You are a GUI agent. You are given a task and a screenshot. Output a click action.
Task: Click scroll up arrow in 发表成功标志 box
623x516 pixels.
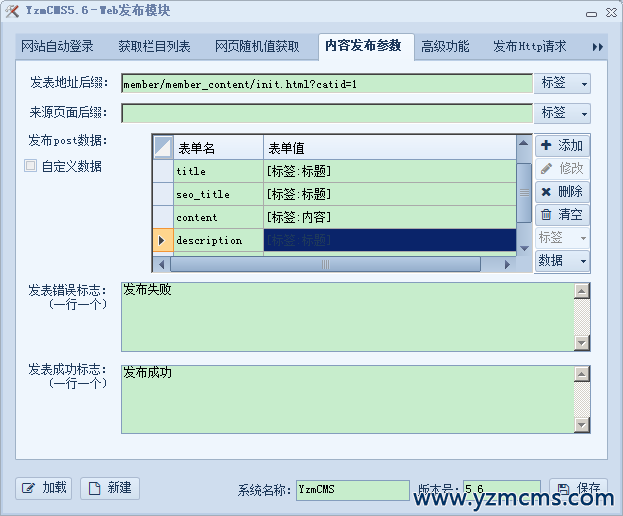pos(582,374)
